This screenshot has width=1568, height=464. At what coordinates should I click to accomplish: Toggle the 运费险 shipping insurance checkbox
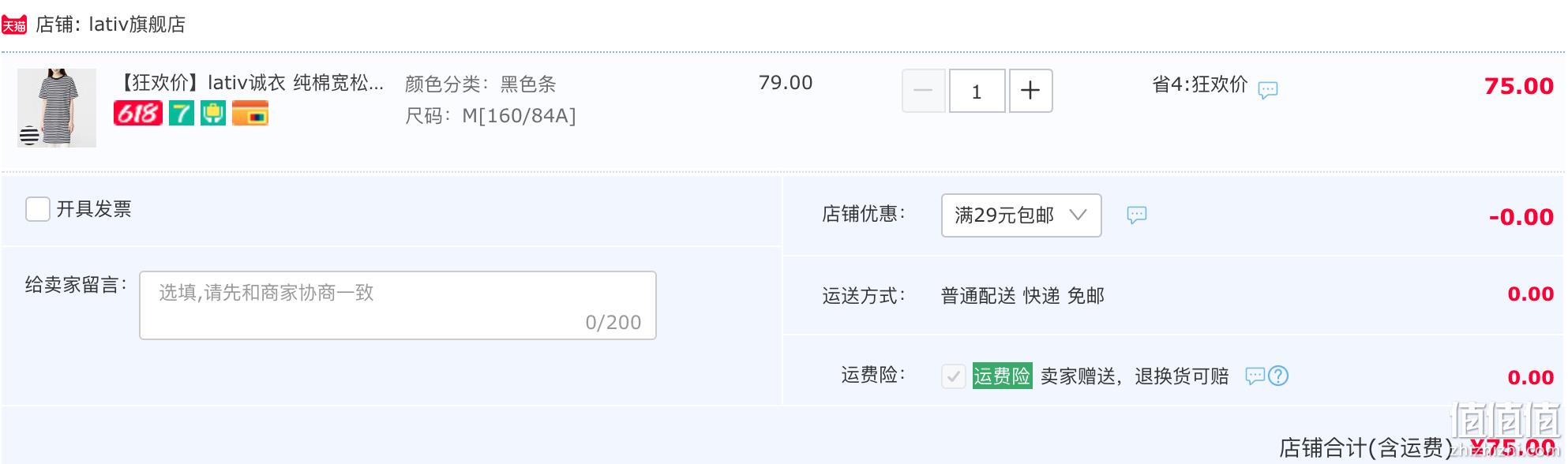pyautogui.click(x=953, y=376)
